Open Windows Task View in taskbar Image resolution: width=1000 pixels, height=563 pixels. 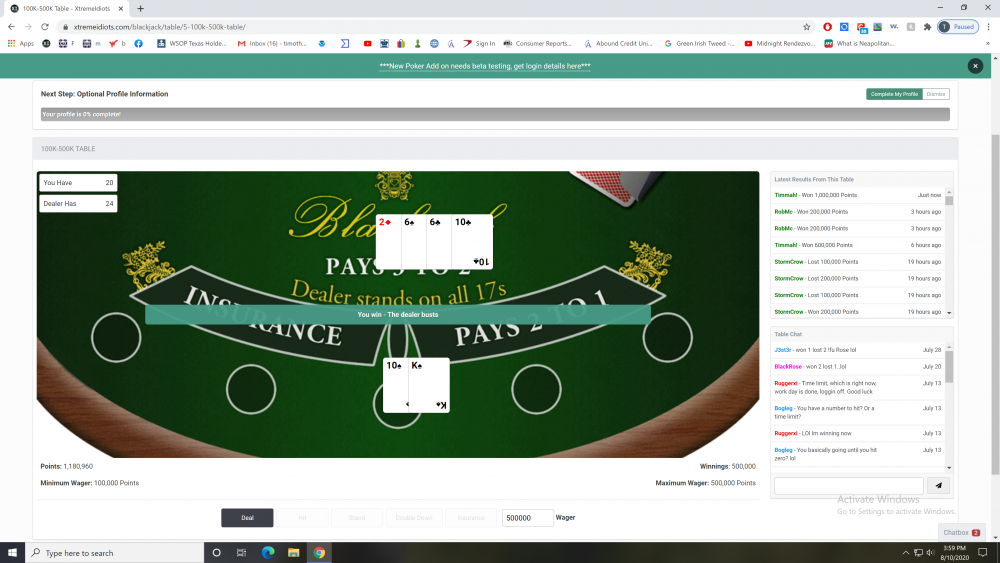click(242, 552)
